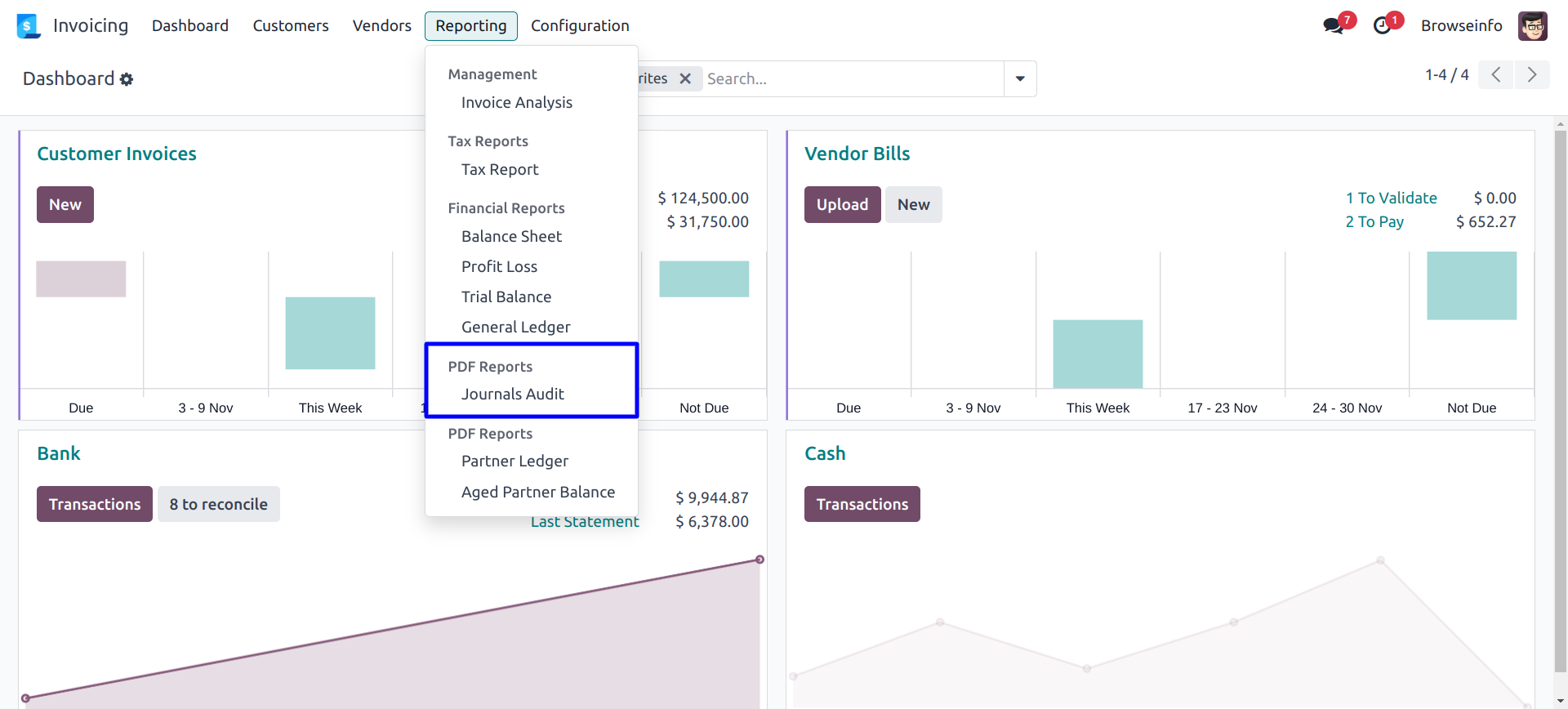The image size is (1568, 709).
Task: Click the Cash Transactions button
Action: (862, 505)
